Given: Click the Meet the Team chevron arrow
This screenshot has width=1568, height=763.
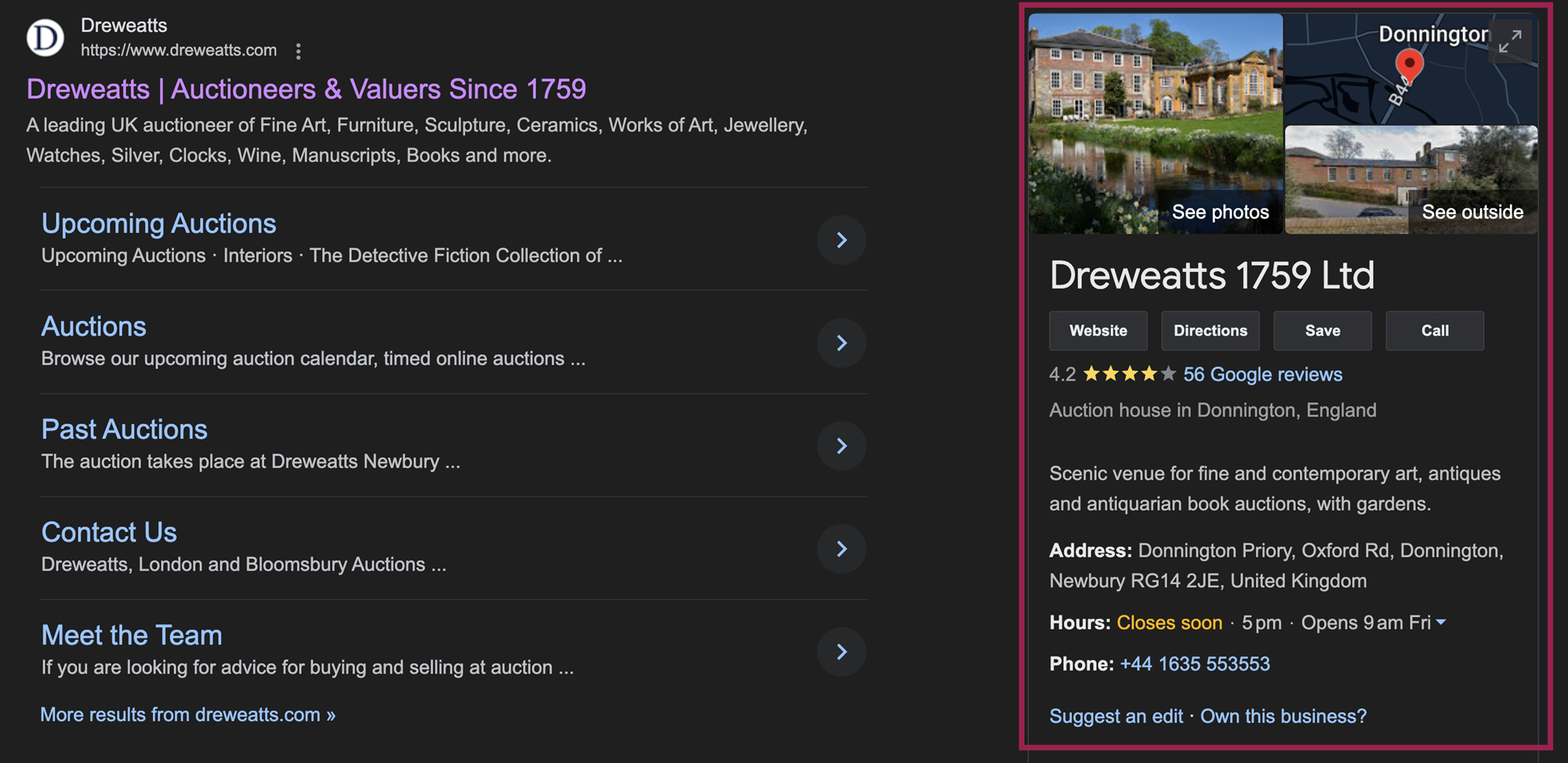Looking at the screenshot, I should 841,652.
